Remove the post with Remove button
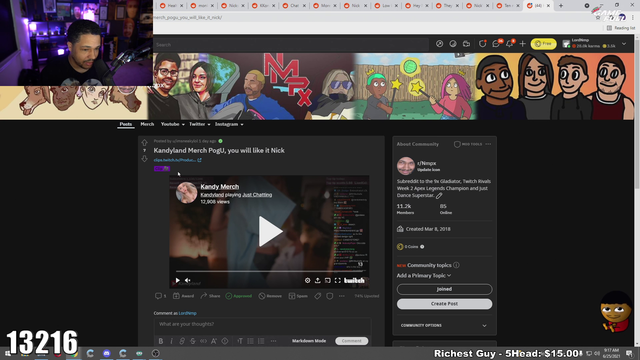 coord(270,296)
